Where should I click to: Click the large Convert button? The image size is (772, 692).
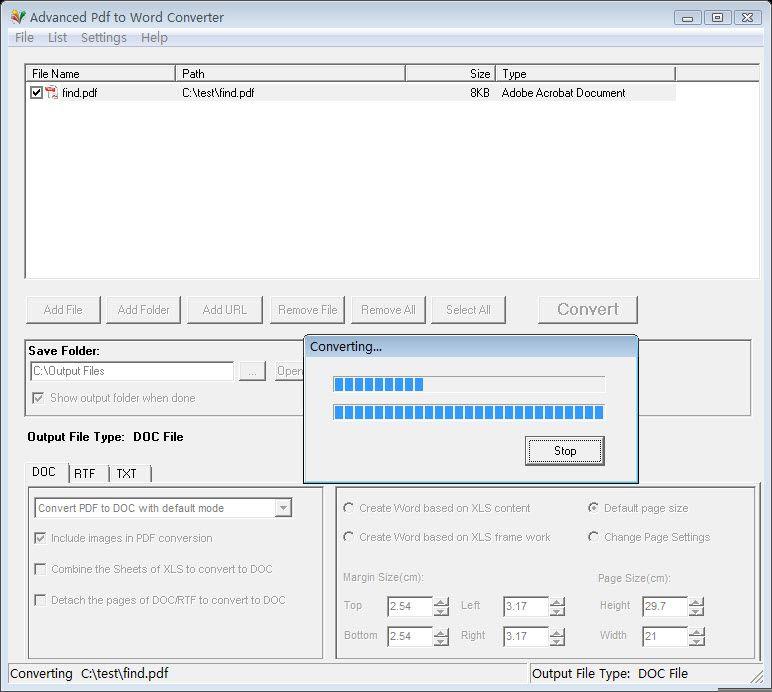pos(588,310)
